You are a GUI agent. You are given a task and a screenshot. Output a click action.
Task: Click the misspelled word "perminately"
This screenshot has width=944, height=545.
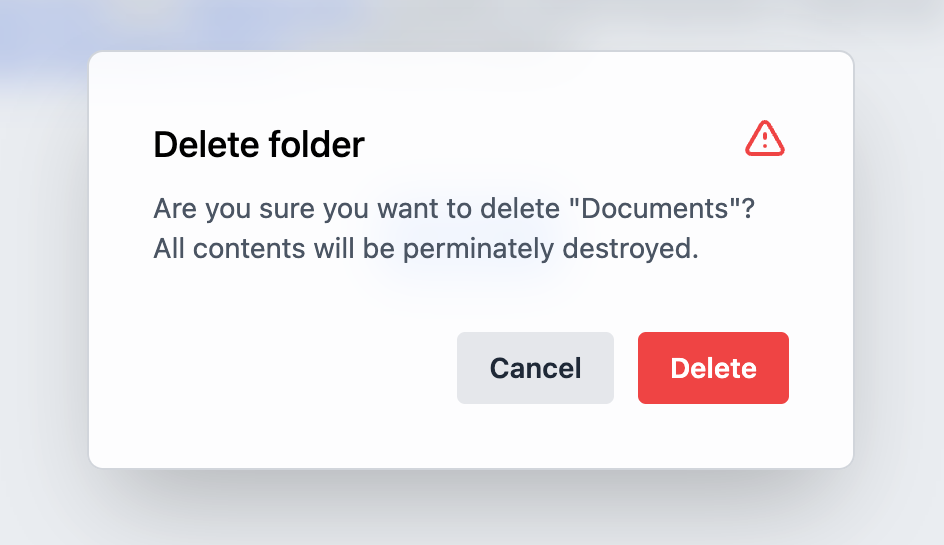[477, 249]
